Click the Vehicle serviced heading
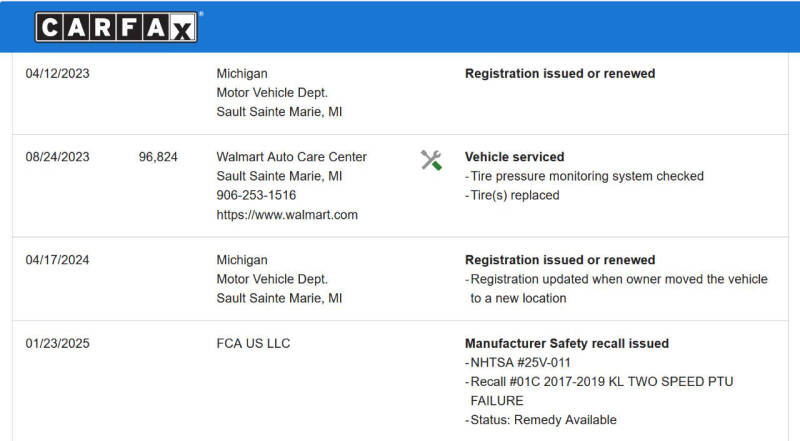This screenshot has height=441, width=800. tap(514, 157)
